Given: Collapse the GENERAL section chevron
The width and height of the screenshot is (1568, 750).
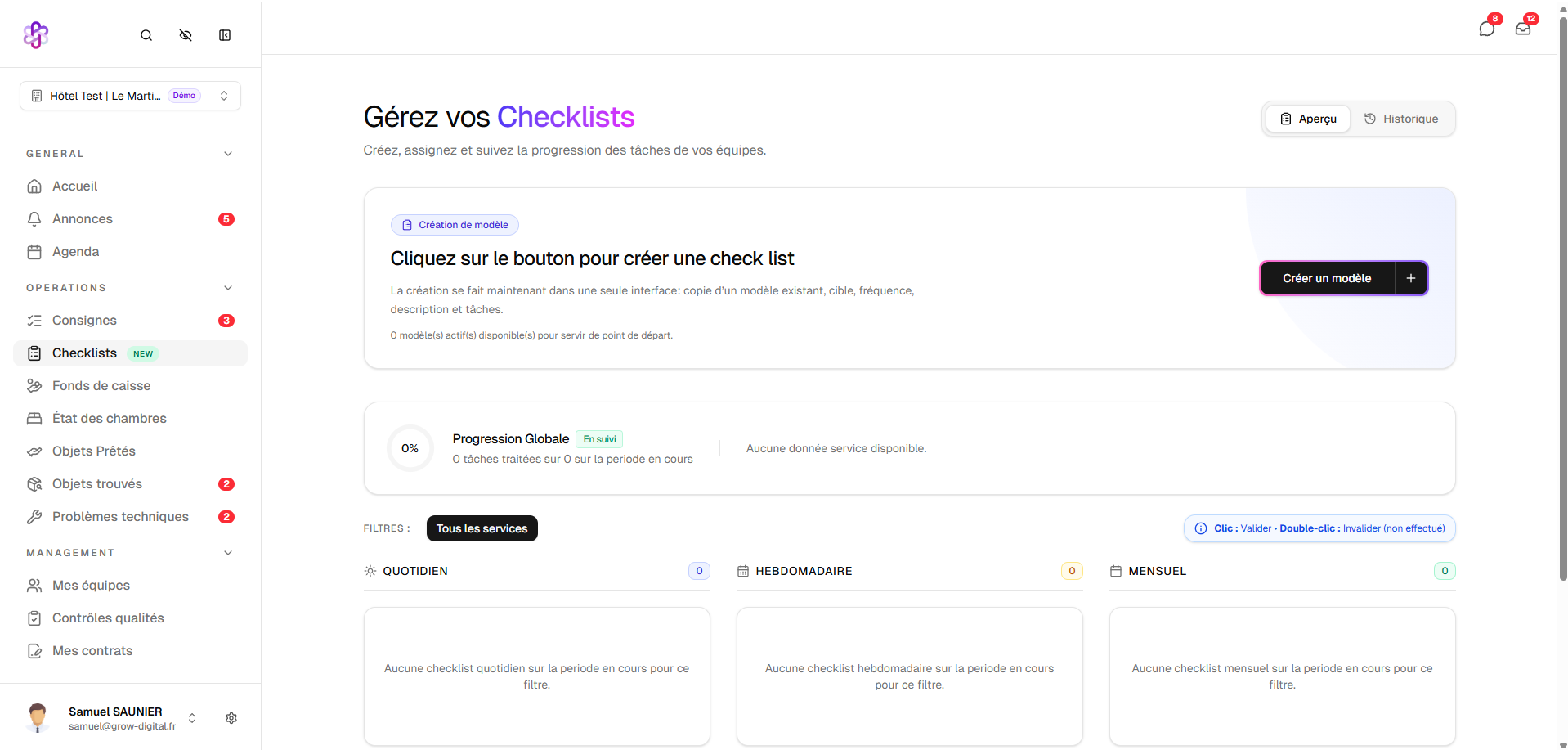Looking at the screenshot, I should 228,154.
